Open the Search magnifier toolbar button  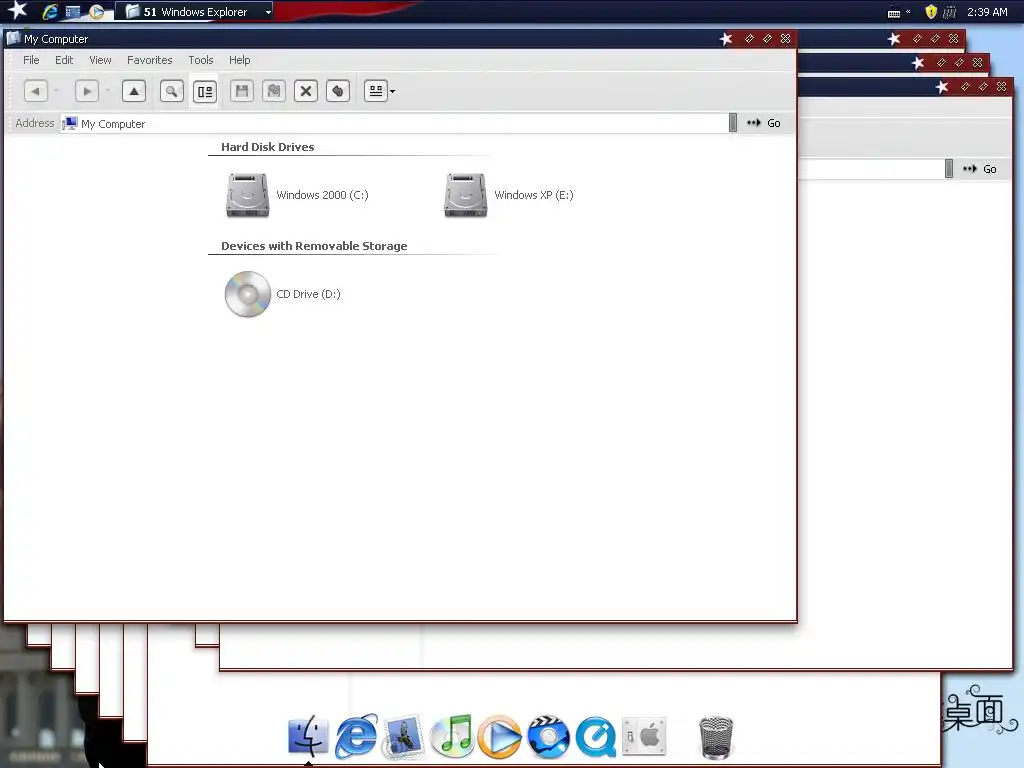[x=172, y=91]
